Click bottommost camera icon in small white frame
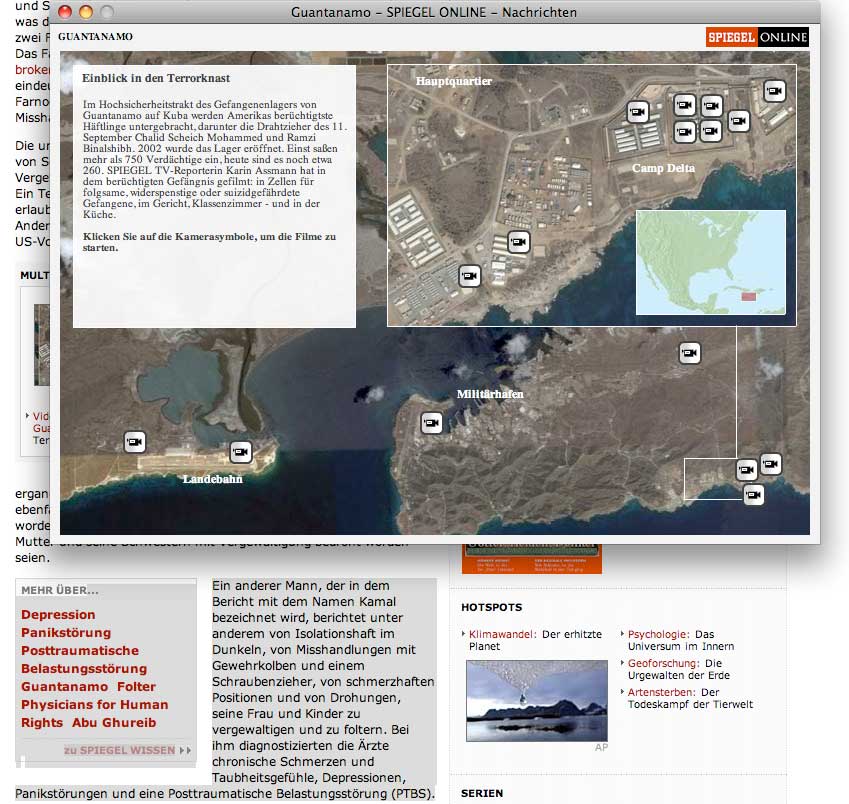 pos(754,494)
